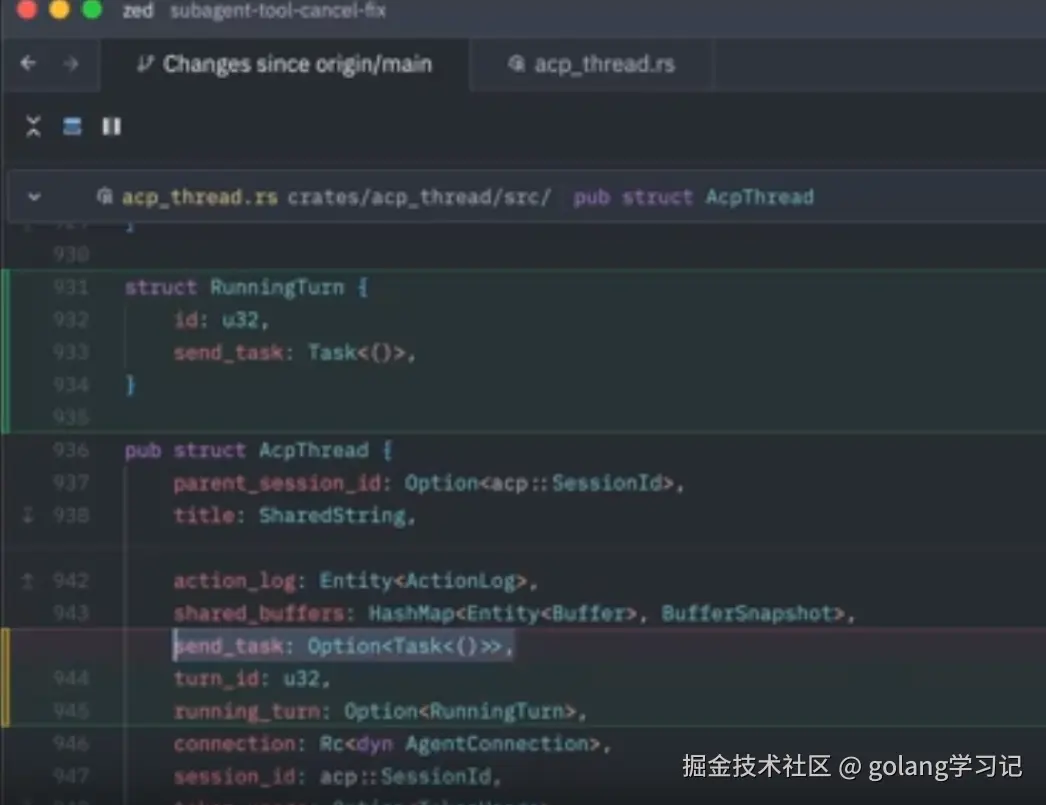Click 'action_log: Entity<ActionLog>,' line

click(x=356, y=581)
